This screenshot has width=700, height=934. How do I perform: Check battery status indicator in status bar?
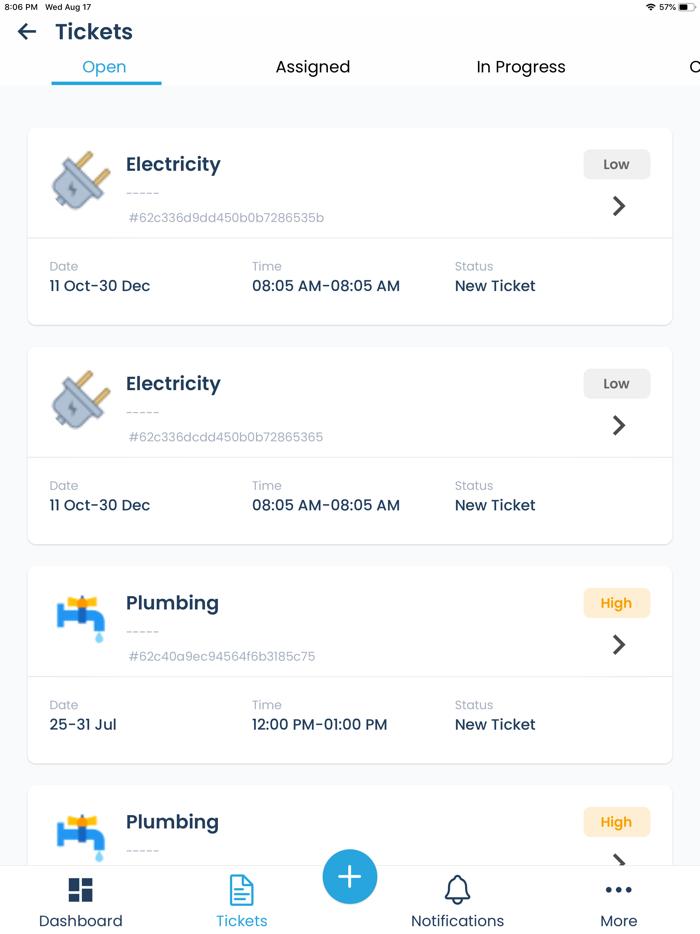coord(686,7)
